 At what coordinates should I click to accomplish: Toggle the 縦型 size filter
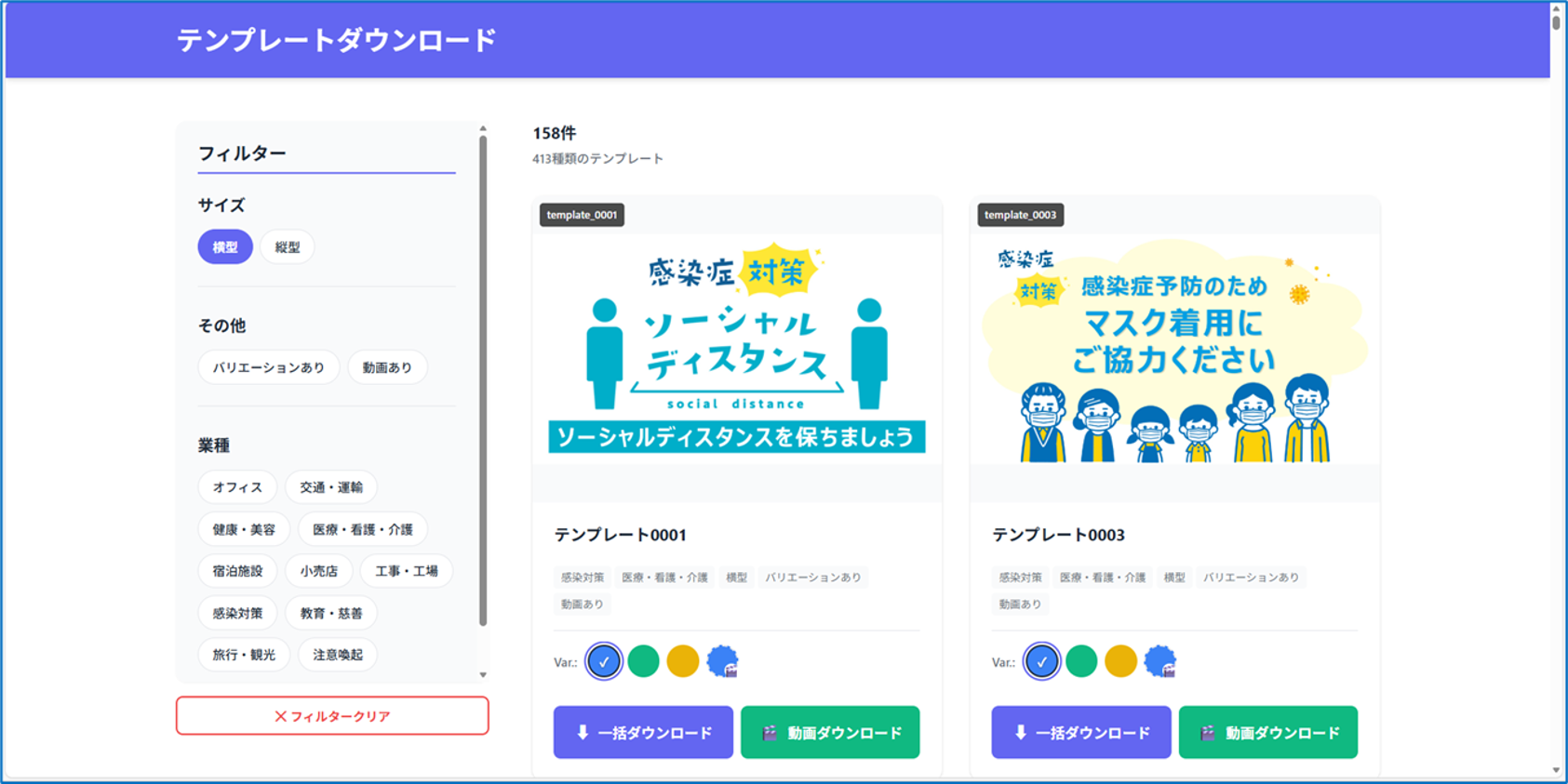point(288,247)
